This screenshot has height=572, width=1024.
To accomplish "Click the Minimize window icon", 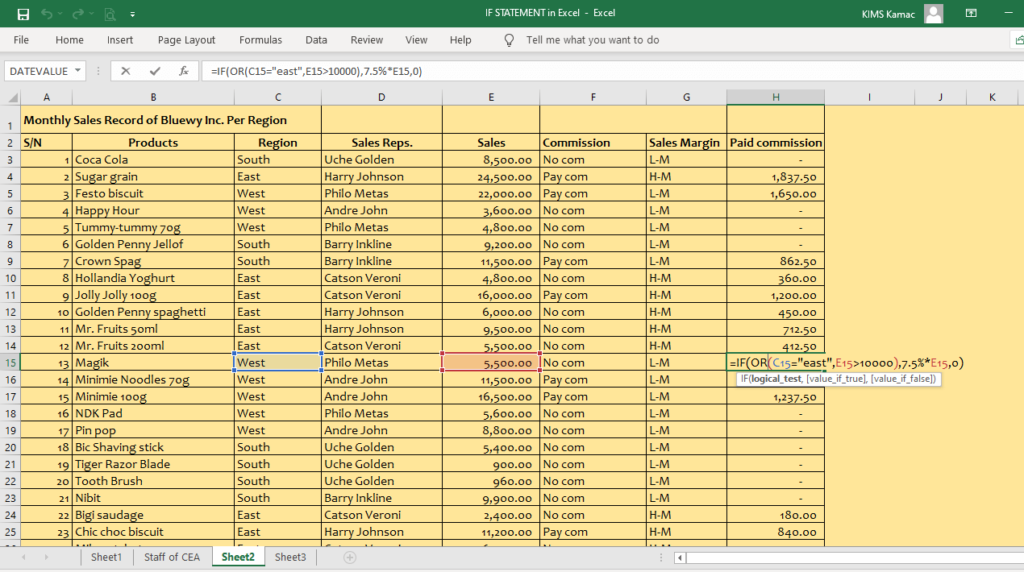I will (x=1008, y=13).
